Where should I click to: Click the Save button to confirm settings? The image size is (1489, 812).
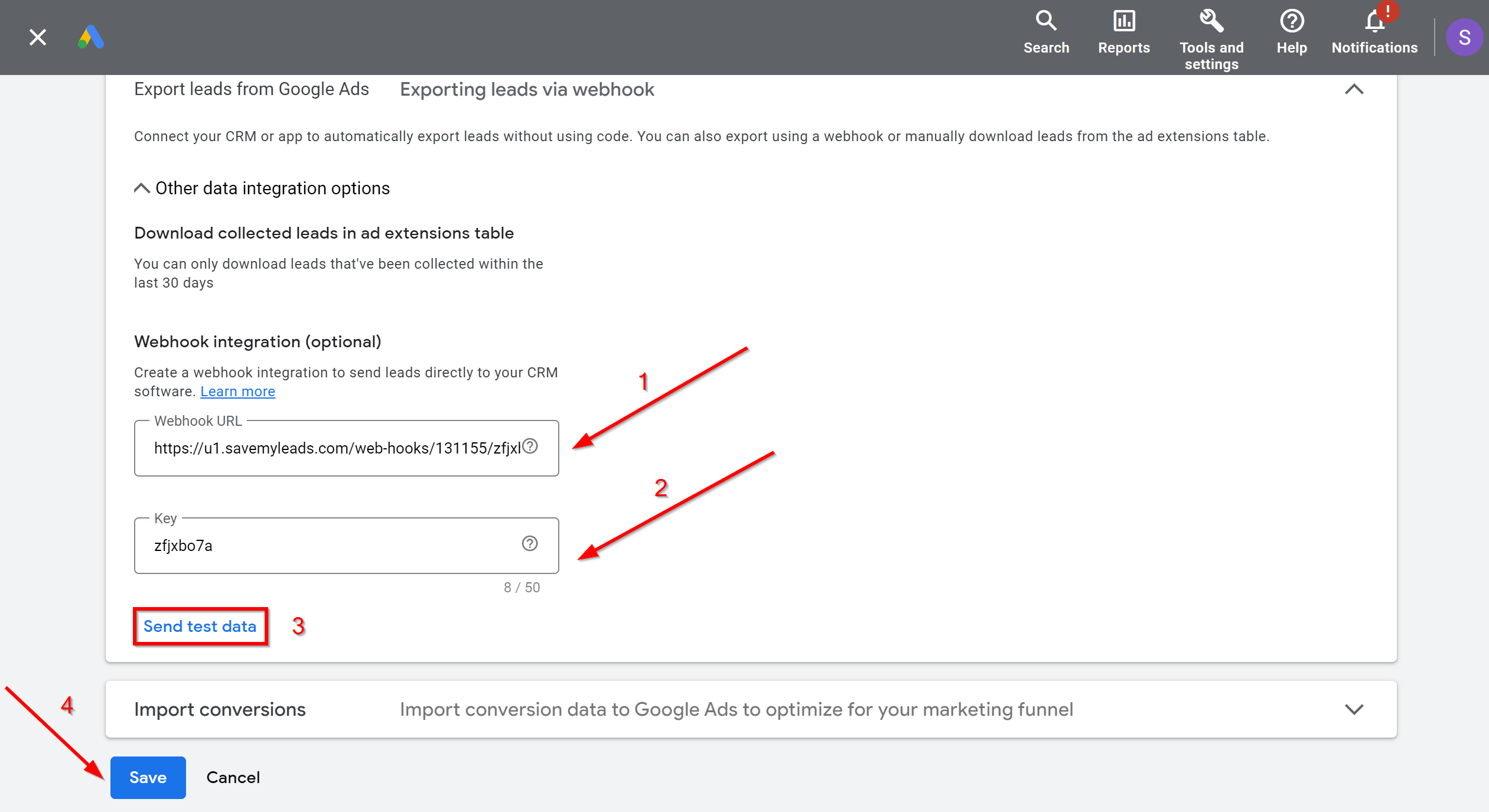[147, 777]
